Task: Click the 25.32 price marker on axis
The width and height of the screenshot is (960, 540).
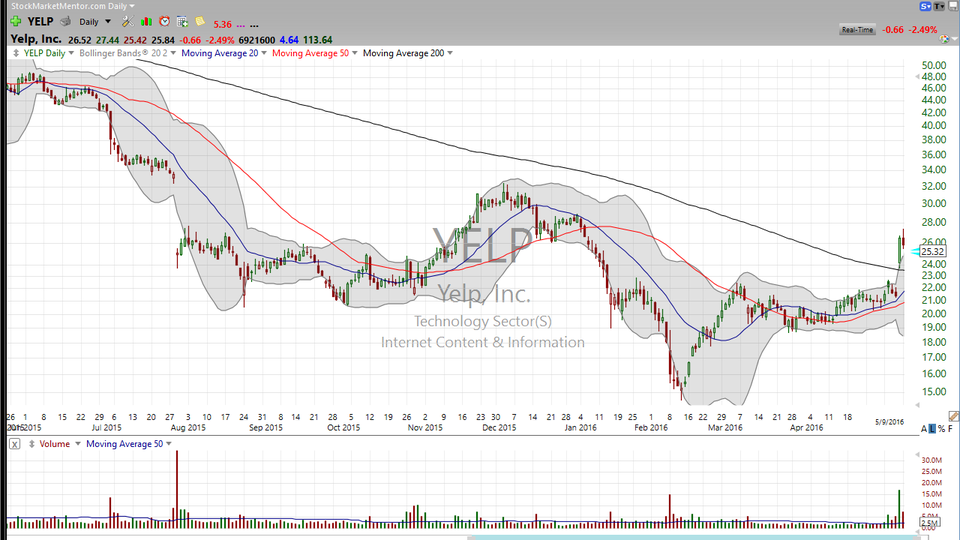Action: pyautogui.click(x=932, y=252)
